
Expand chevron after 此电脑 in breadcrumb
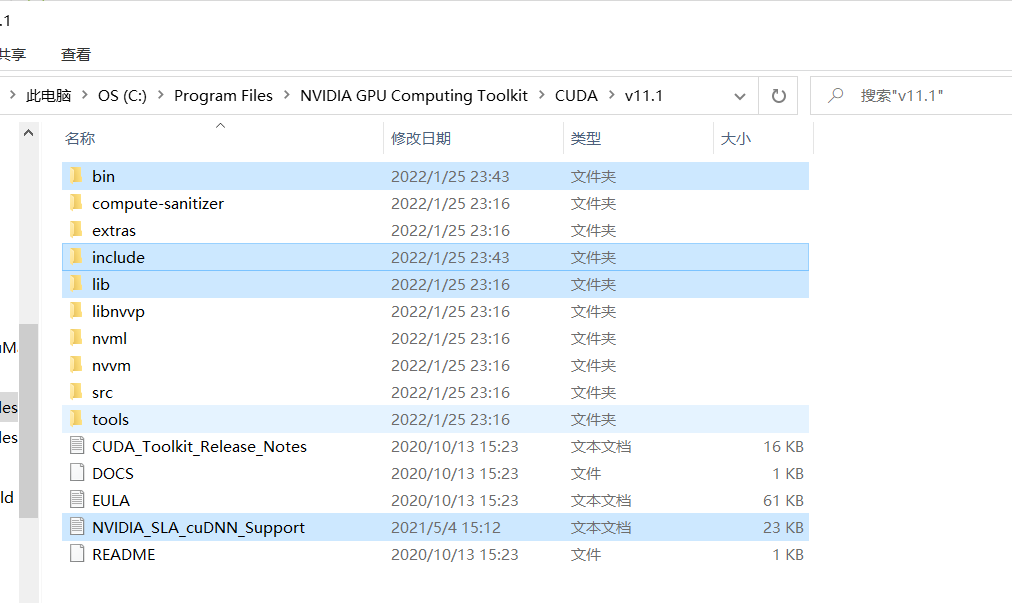click(x=85, y=96)
